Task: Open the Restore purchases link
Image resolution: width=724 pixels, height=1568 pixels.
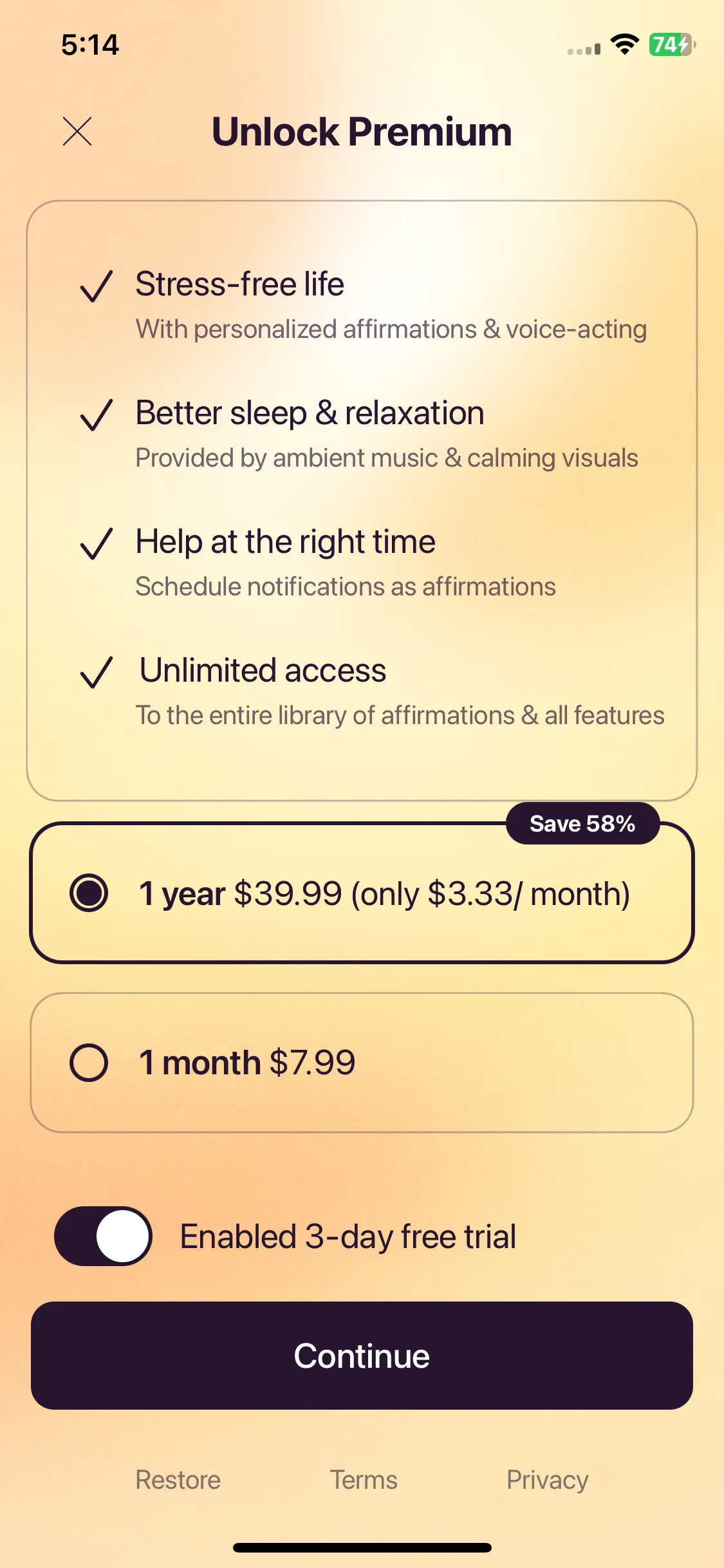Action: tap(178, 1480)
